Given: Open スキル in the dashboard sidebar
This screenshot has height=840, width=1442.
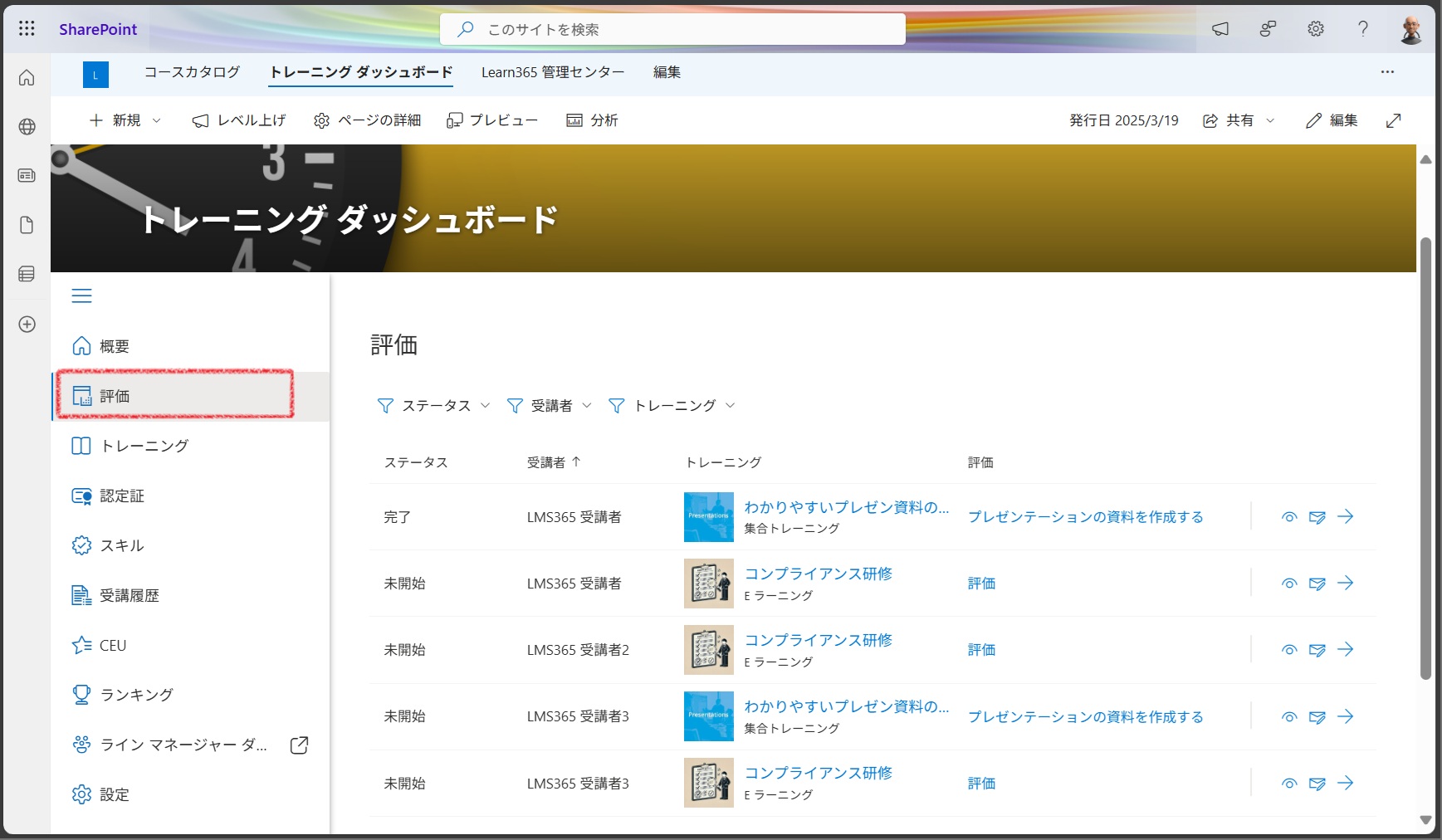Looking at the screenshot, I should tap(190, 545).
